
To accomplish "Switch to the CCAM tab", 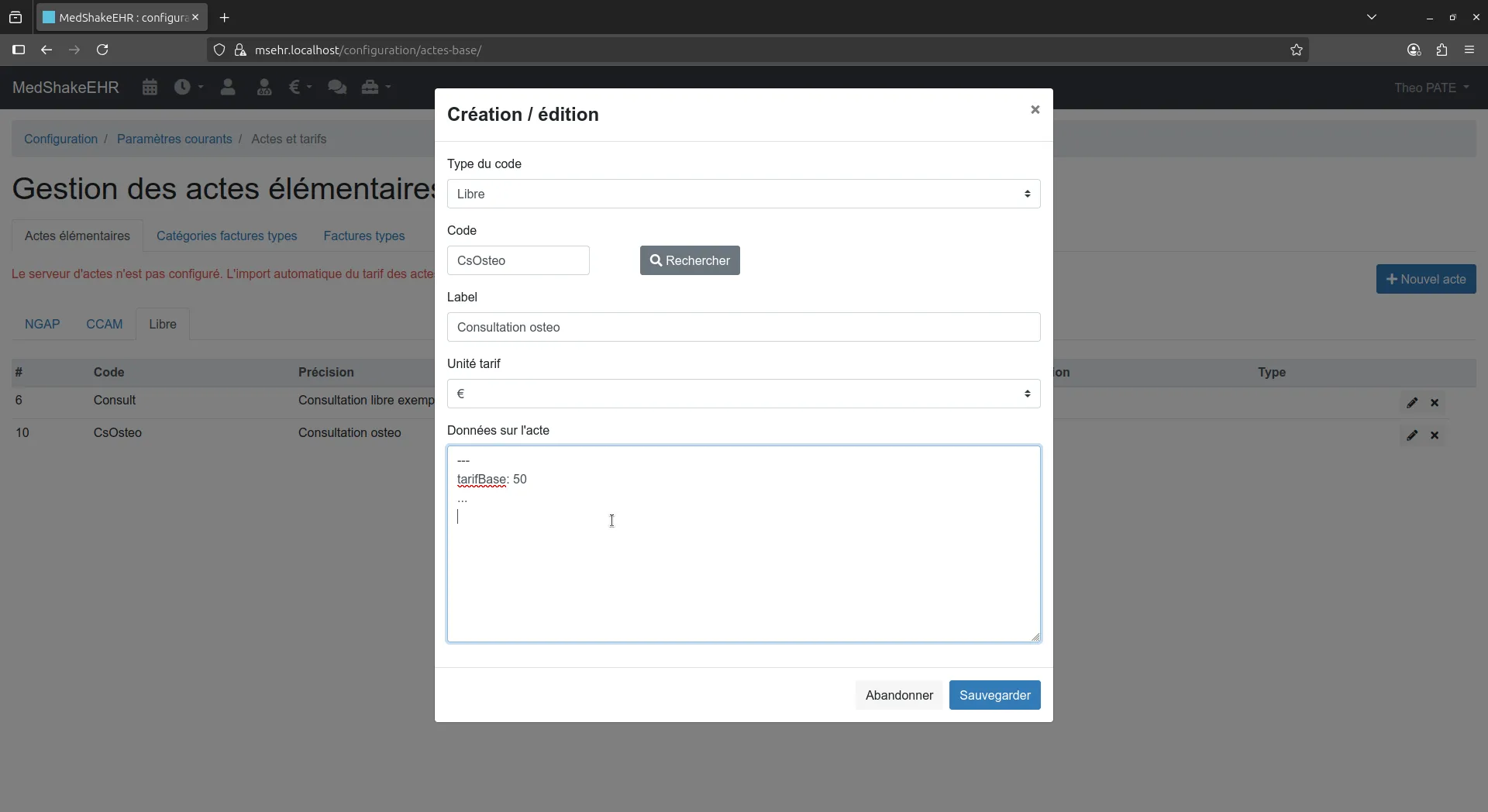I will [x=105, y=324].
